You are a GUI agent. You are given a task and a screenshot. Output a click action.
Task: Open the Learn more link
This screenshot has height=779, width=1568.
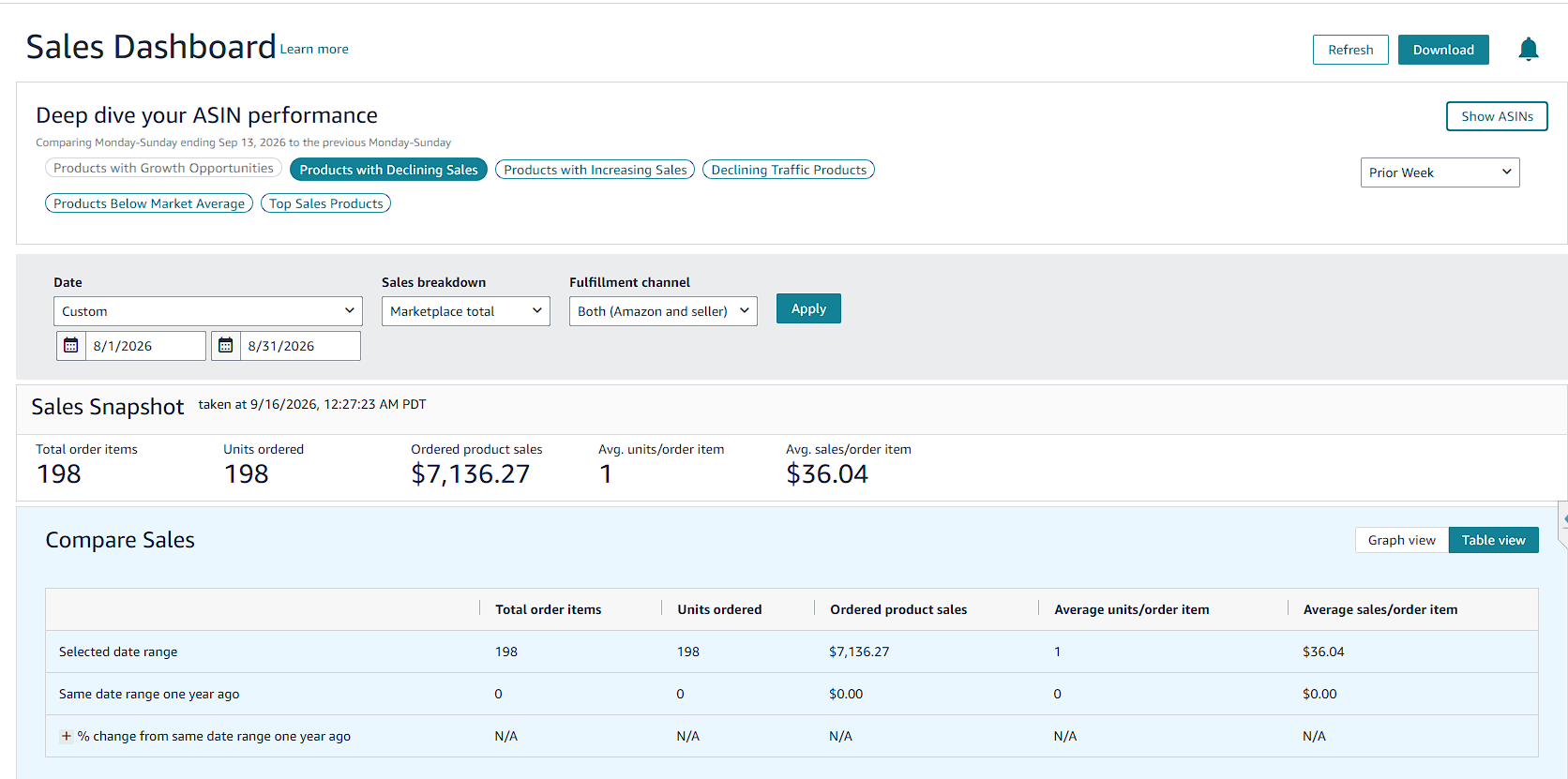tap(314, 49)
